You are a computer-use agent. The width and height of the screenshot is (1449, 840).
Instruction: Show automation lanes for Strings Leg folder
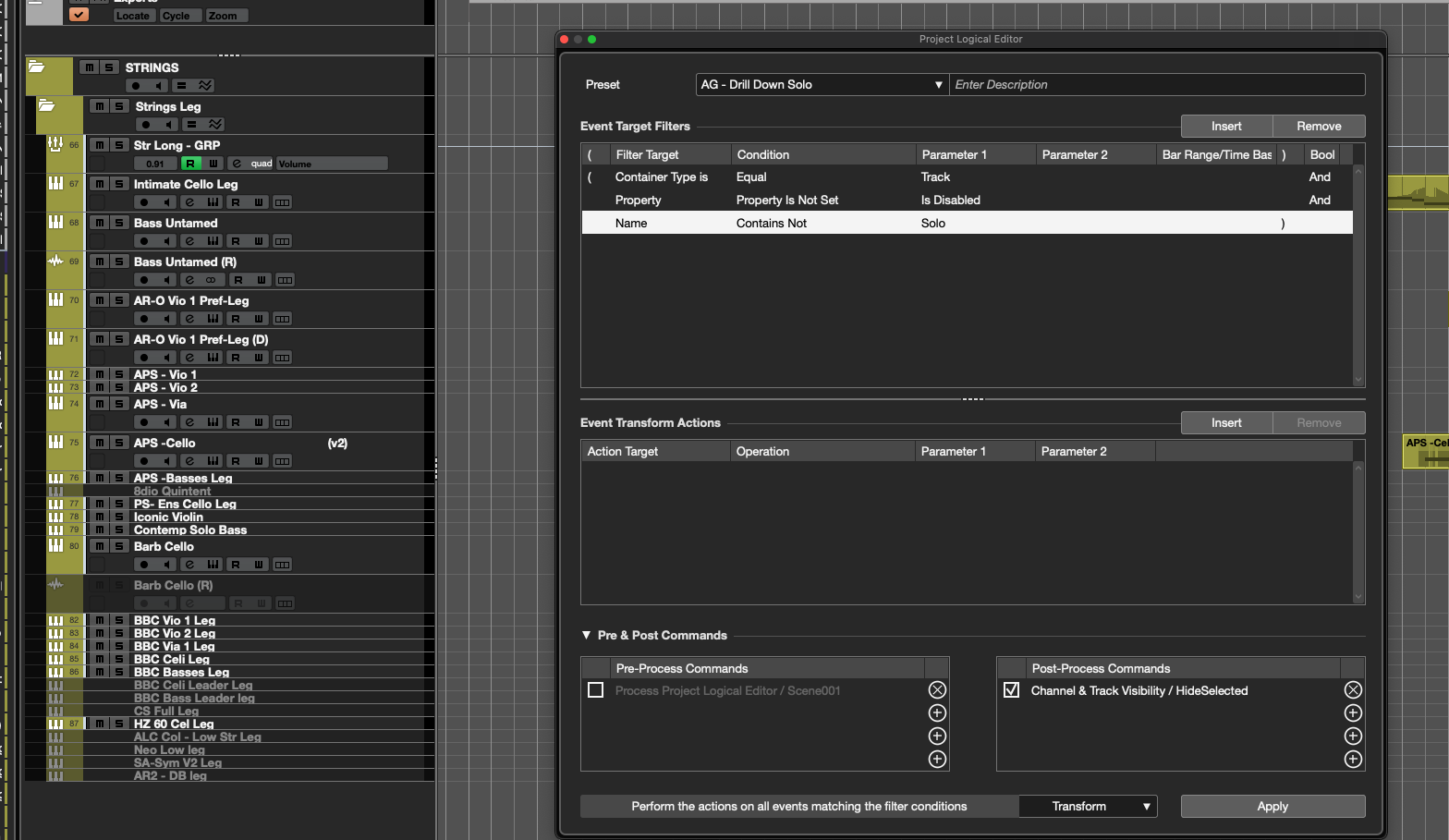pos(215,125)
